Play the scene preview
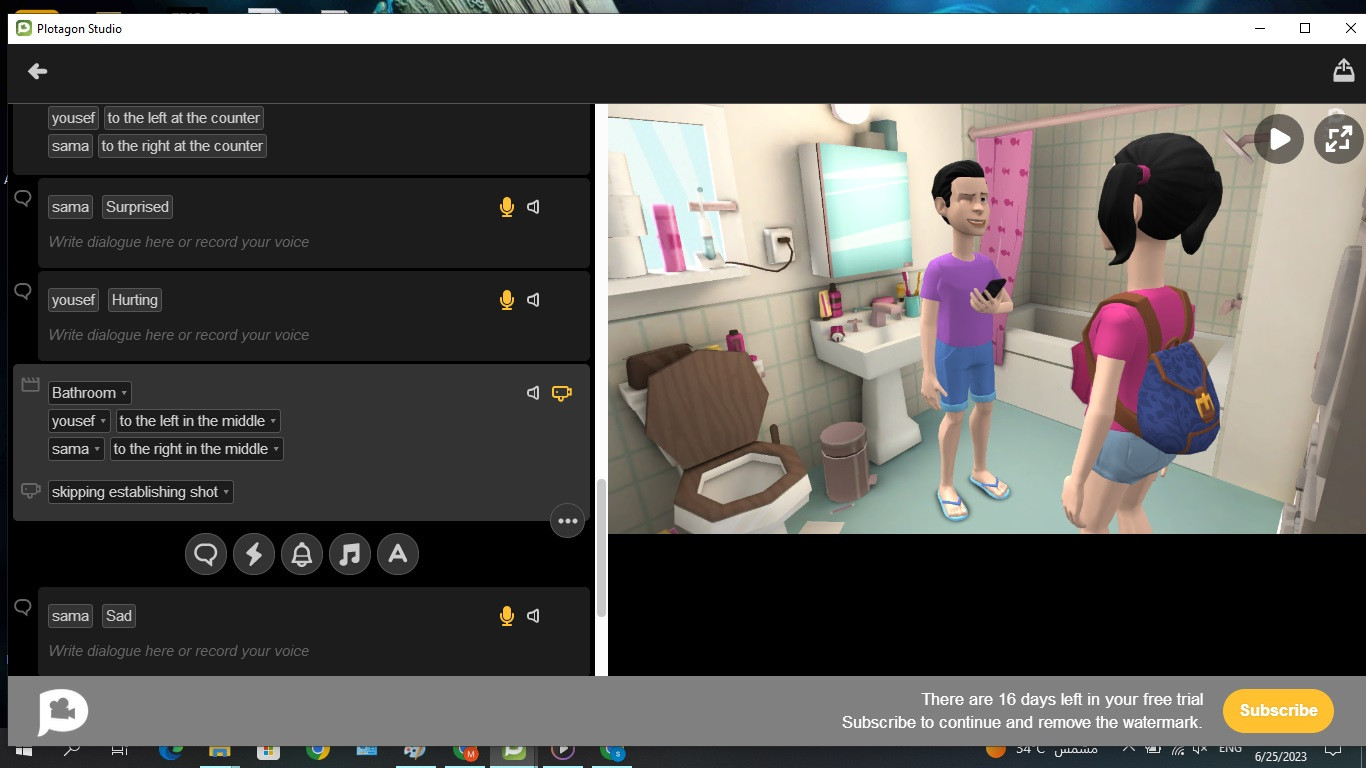The width and height of the screenshot is (1366, 768). tap(1280, 139)
